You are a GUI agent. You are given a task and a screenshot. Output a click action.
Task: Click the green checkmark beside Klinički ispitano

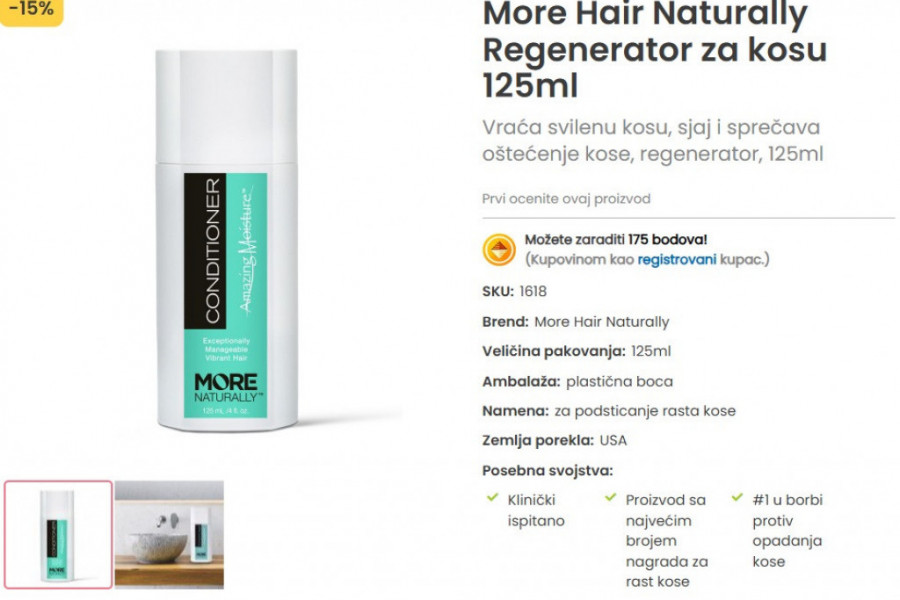pos(492,498)
